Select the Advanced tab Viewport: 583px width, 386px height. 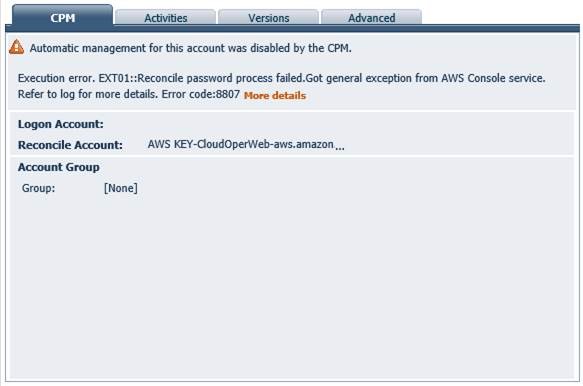pos(371,17)
